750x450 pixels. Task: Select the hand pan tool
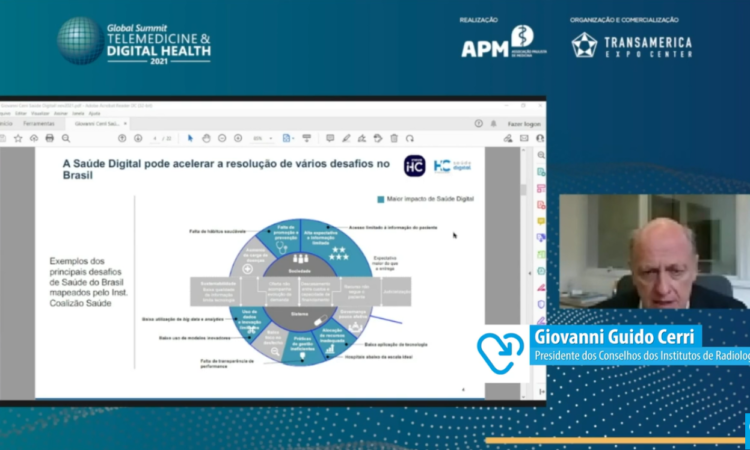tap(206, 138)
